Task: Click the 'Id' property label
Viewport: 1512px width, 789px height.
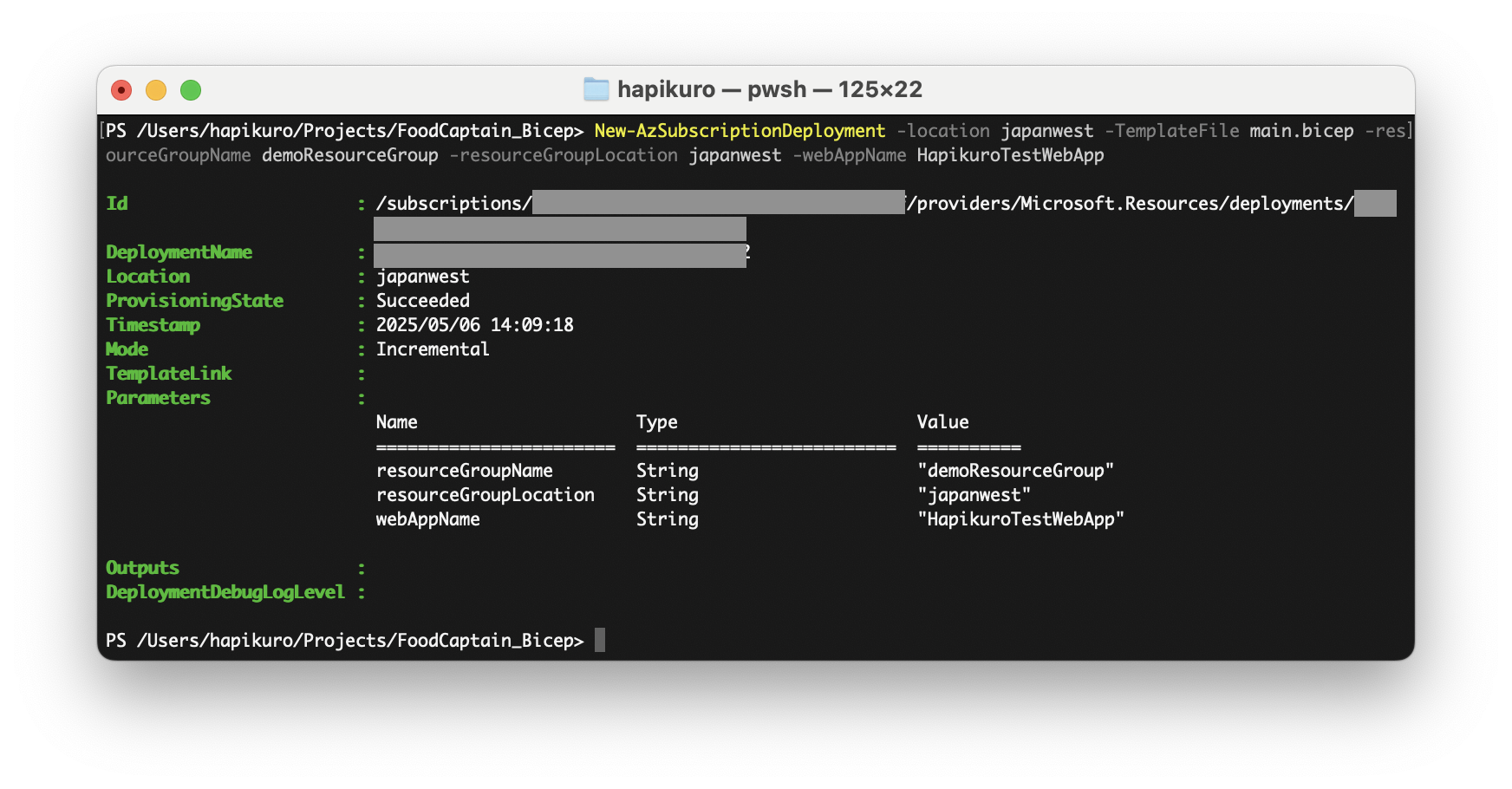Action: point(117,204)
